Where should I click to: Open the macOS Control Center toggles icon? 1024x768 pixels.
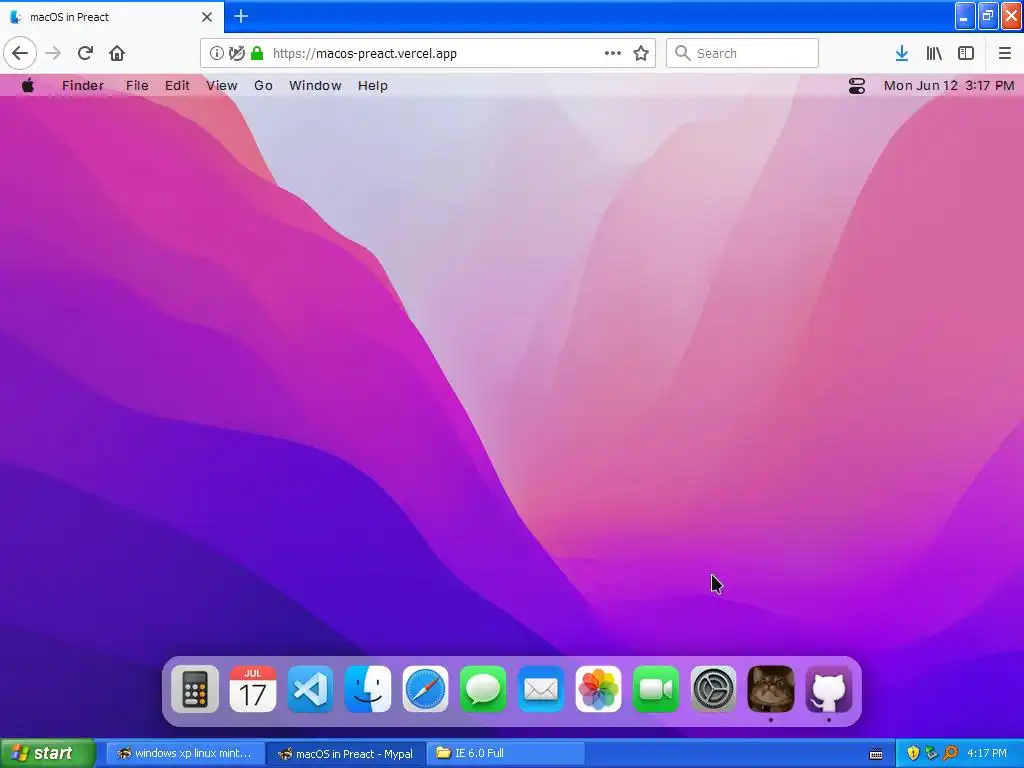pyautogui.click(x=856, y=86)
